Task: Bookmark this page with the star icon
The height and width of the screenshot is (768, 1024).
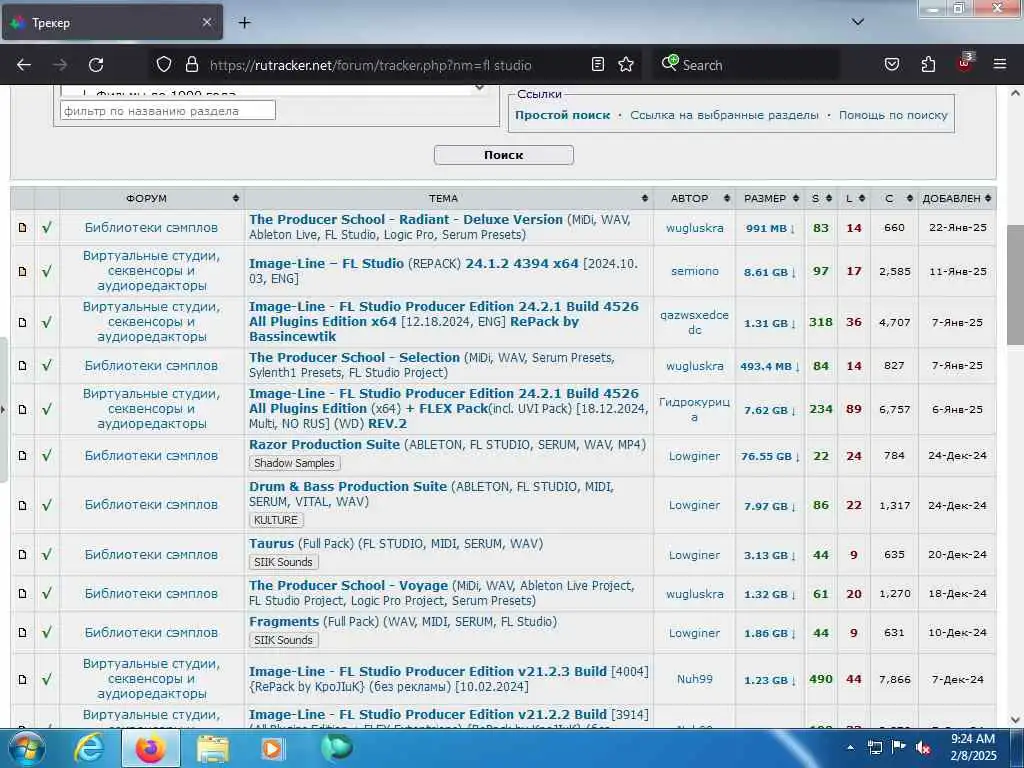Action: (x=626, y=64)
